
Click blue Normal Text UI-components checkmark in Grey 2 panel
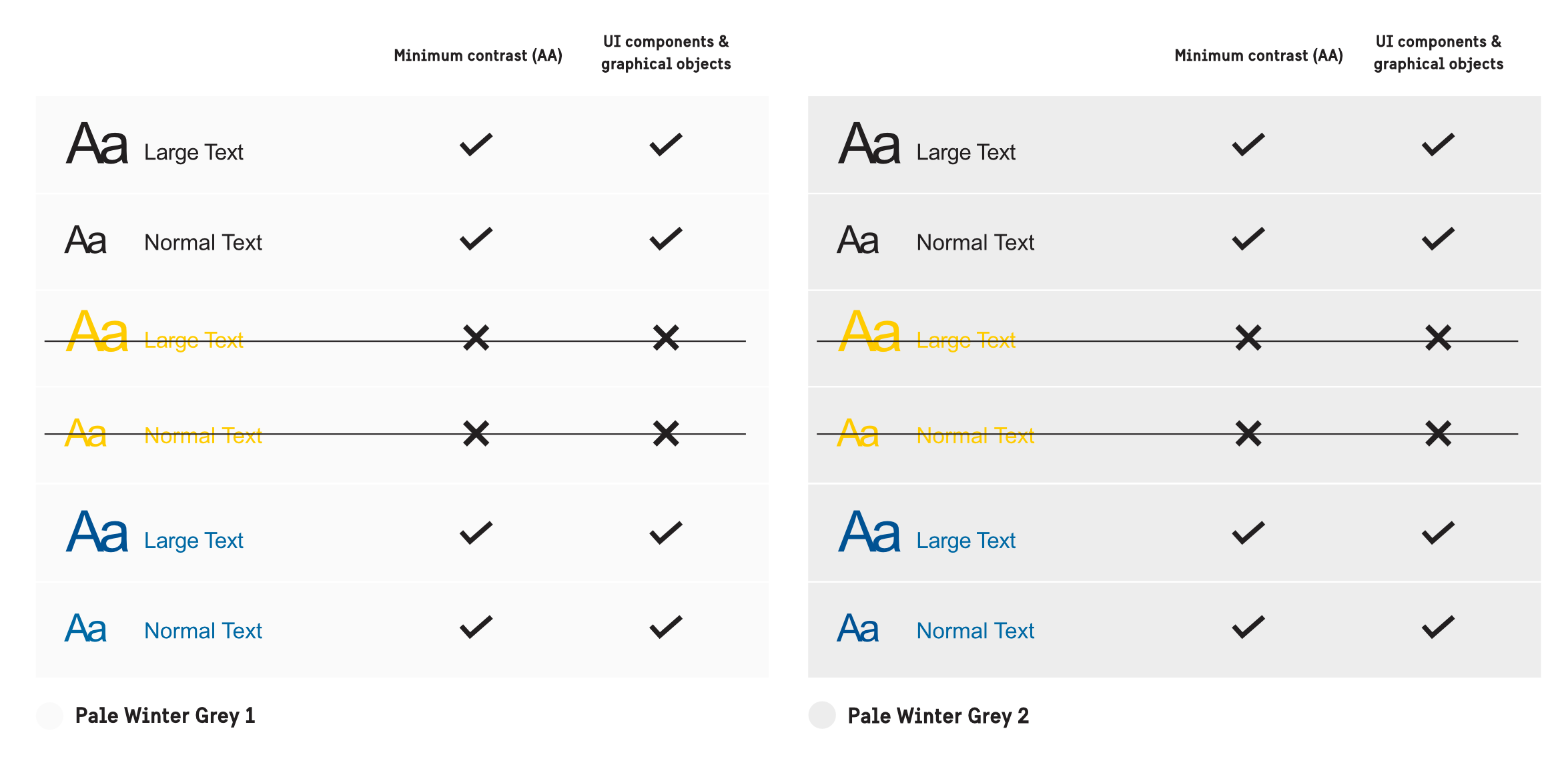[1438, 627]
